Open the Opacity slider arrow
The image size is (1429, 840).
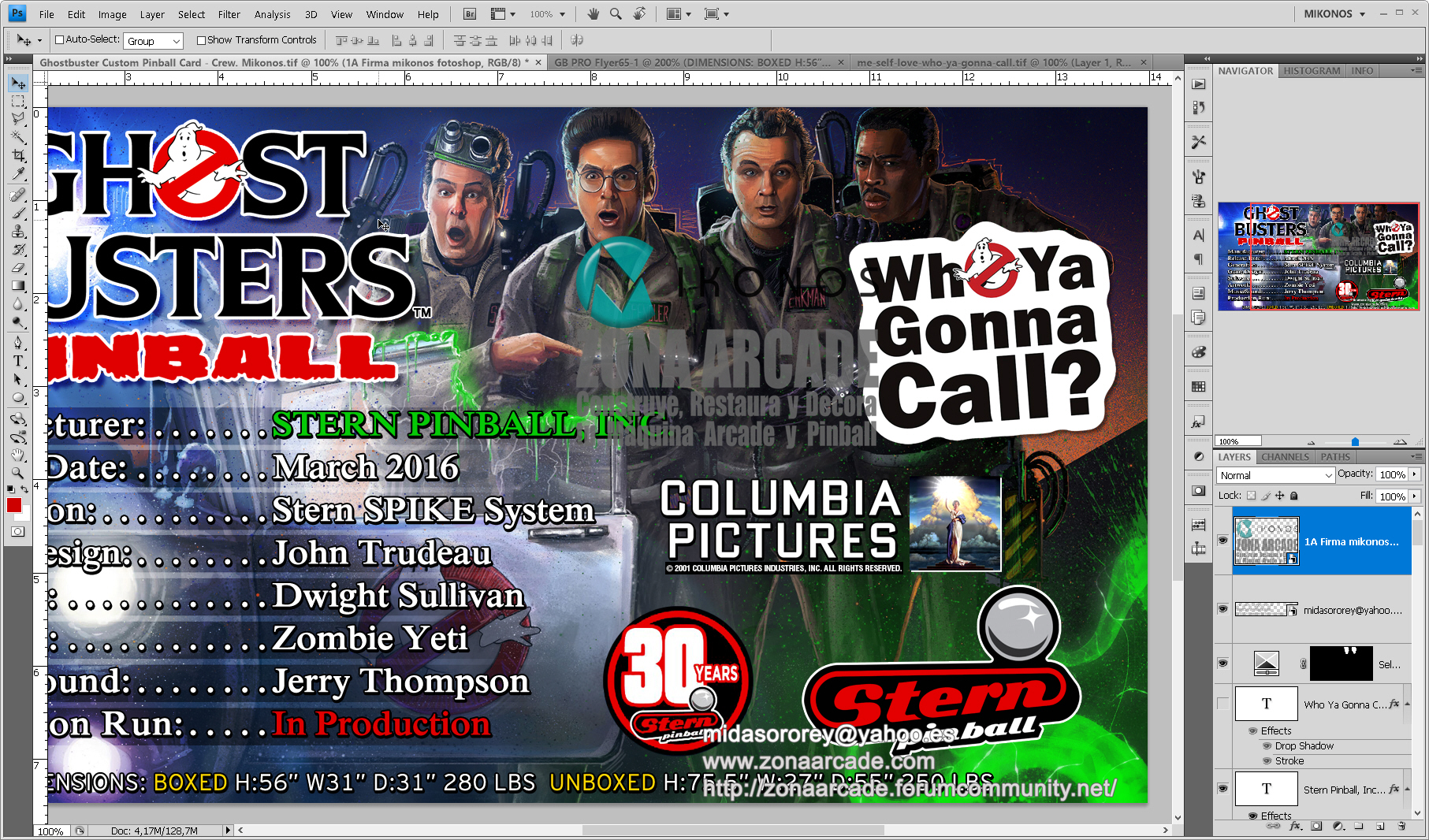(1415, 474)
